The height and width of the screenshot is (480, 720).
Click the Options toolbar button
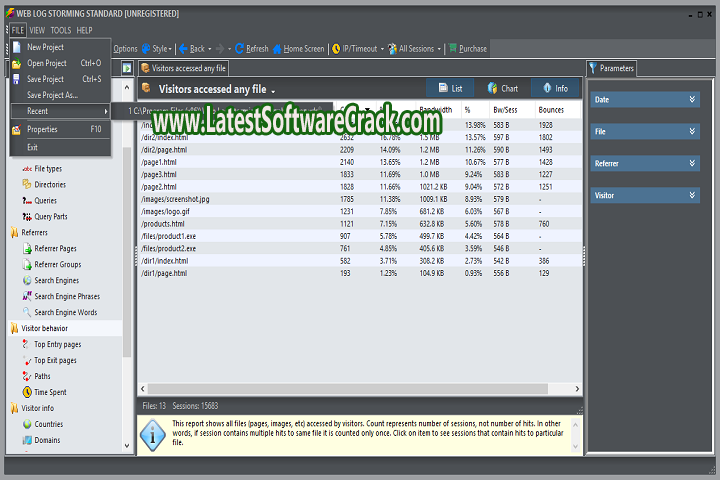(x=125, y=49)
